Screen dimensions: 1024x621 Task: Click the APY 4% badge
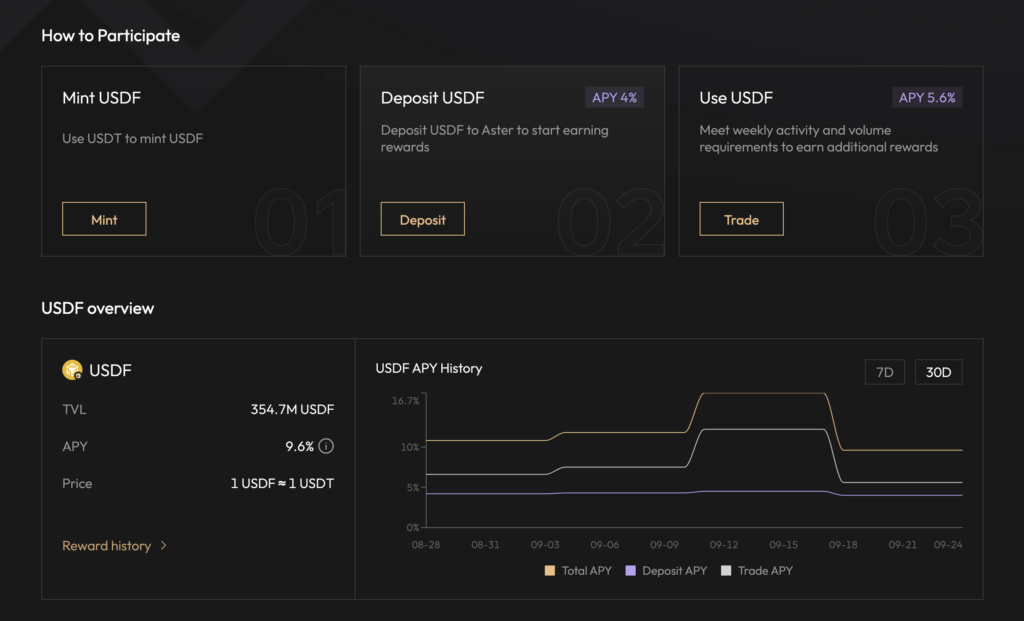tap(614, 98)
